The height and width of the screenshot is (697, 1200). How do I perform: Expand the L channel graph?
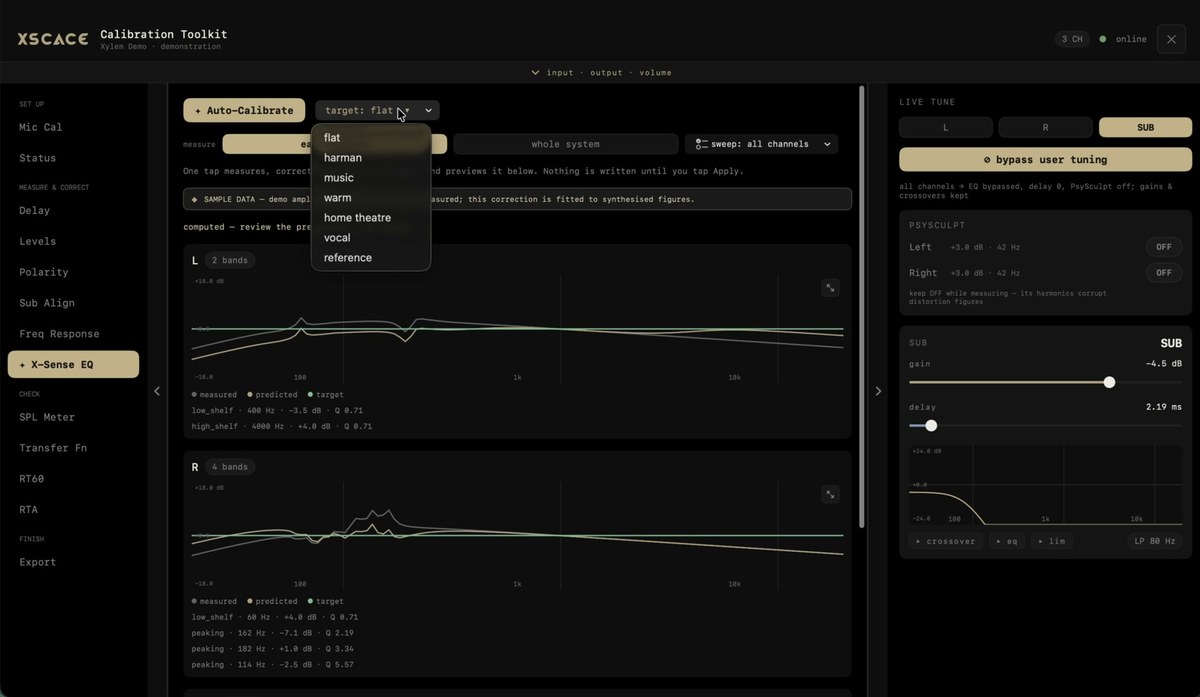click(830, 288)
